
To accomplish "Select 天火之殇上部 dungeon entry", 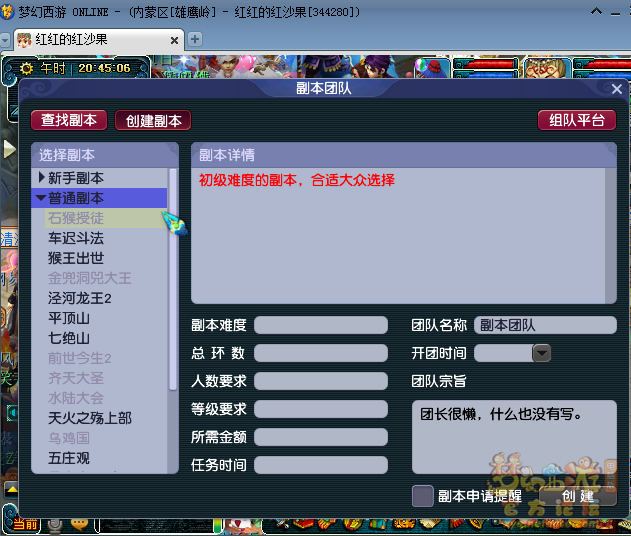I will pyautogui.click(x=90, y=418).
